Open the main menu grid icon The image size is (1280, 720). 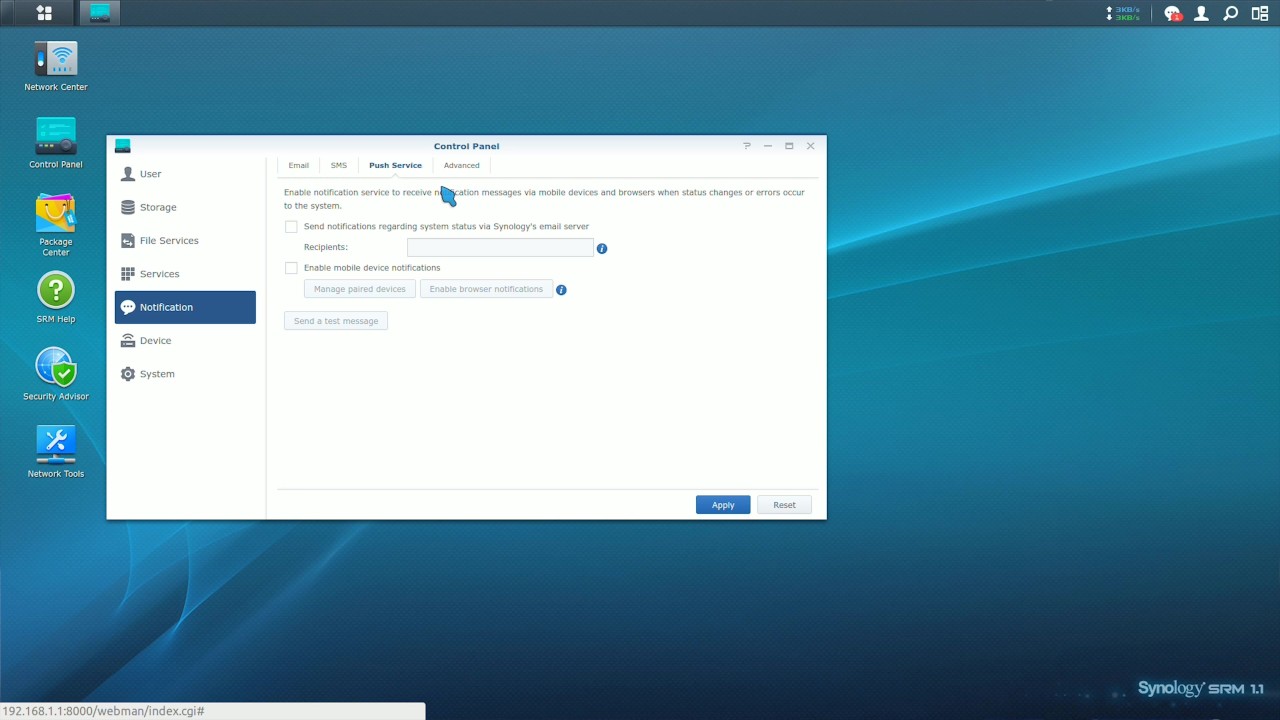[44, 13]
